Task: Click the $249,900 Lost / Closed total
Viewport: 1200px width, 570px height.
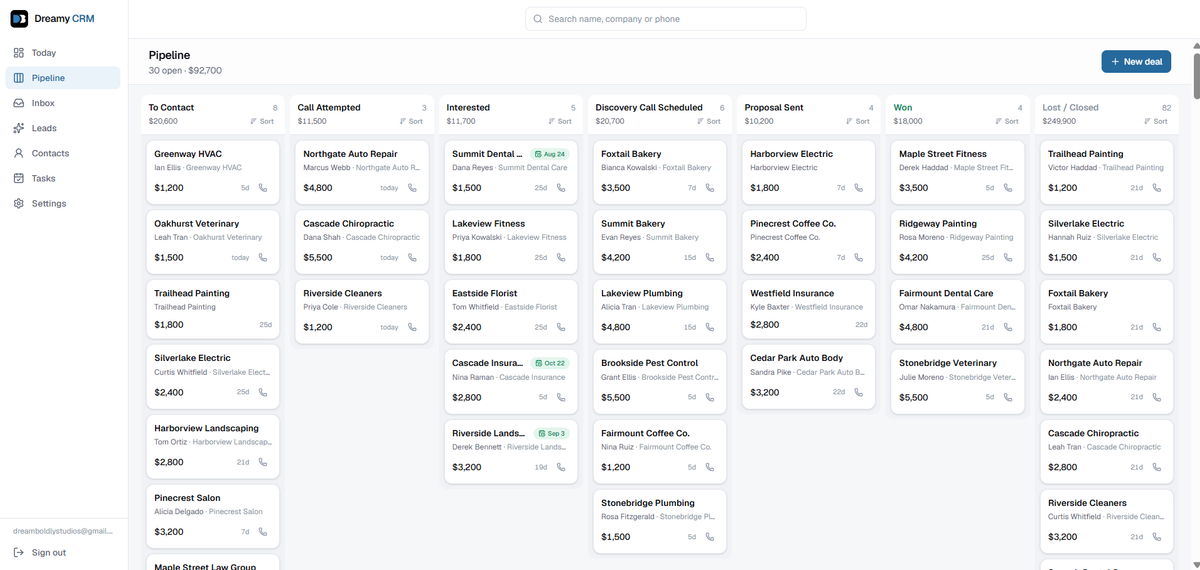Action: tap(1059, 121)
